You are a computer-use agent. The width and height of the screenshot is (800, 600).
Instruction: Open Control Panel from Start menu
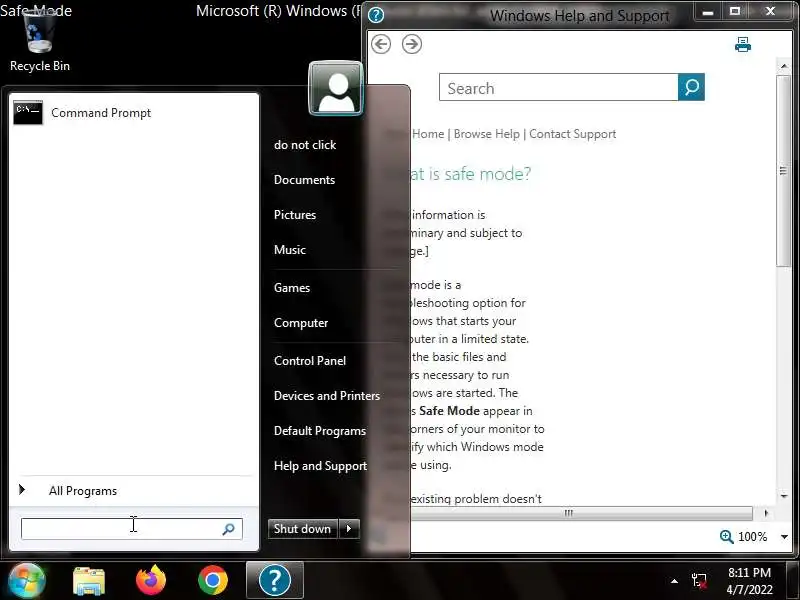coord(310,361)
